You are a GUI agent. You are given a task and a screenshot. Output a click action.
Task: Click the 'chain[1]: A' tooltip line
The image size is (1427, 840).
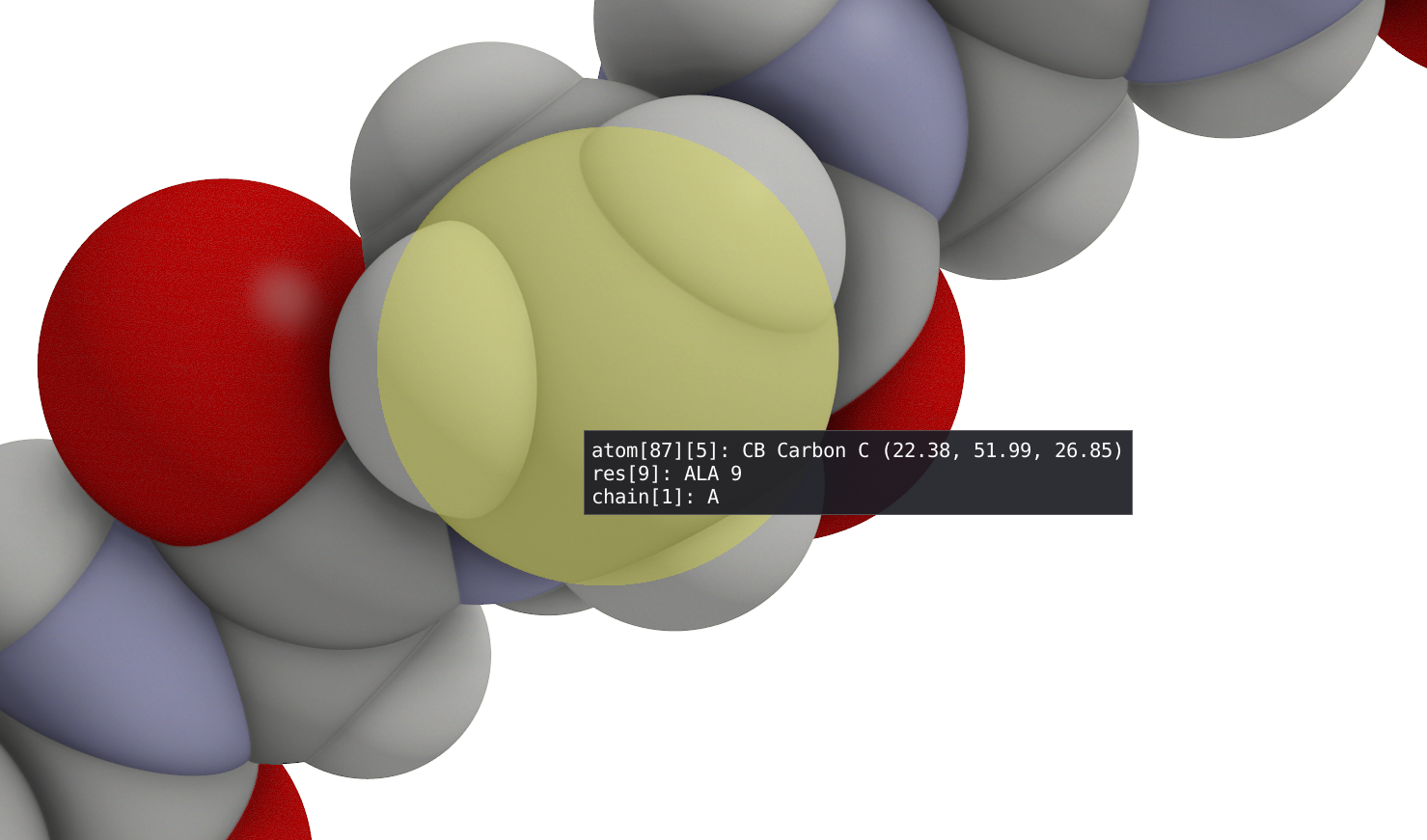(655, 497)
